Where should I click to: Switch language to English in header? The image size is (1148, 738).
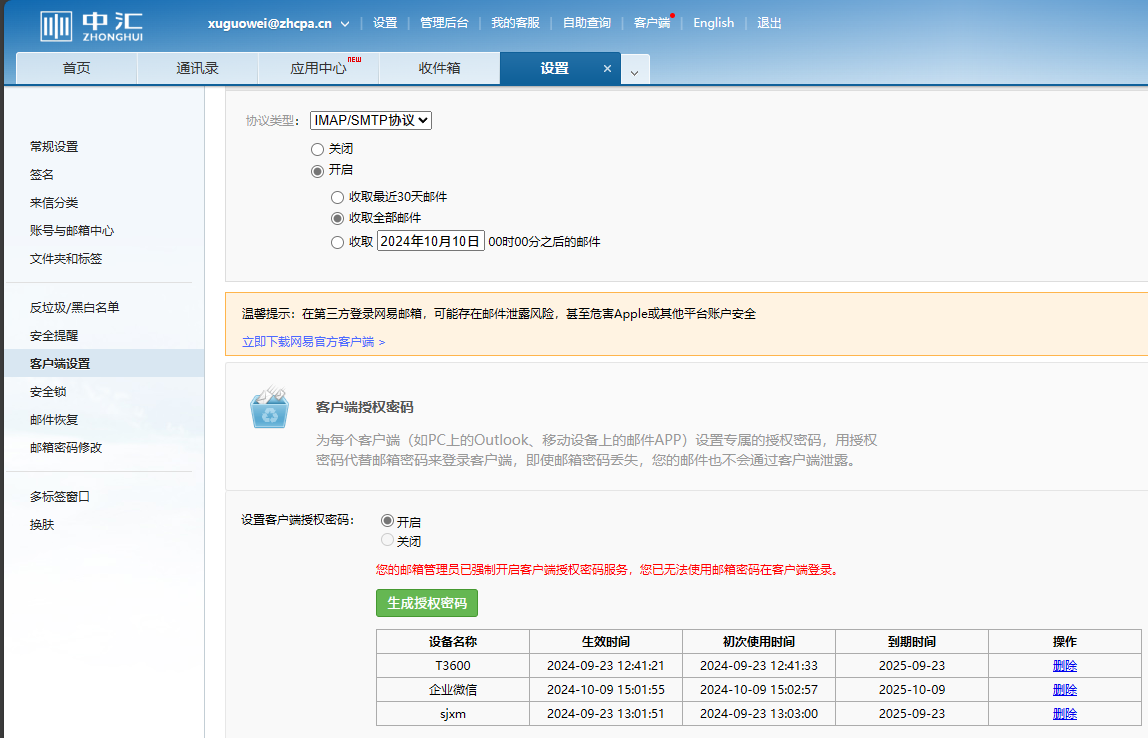713,23
